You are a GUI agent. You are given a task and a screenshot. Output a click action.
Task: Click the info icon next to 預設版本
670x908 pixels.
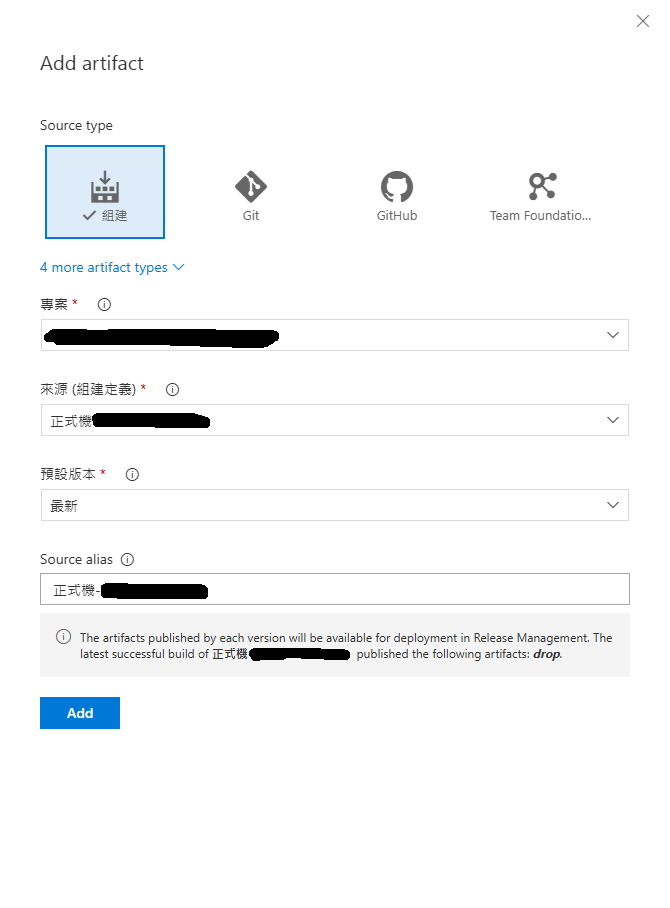(x=132, y=474)
